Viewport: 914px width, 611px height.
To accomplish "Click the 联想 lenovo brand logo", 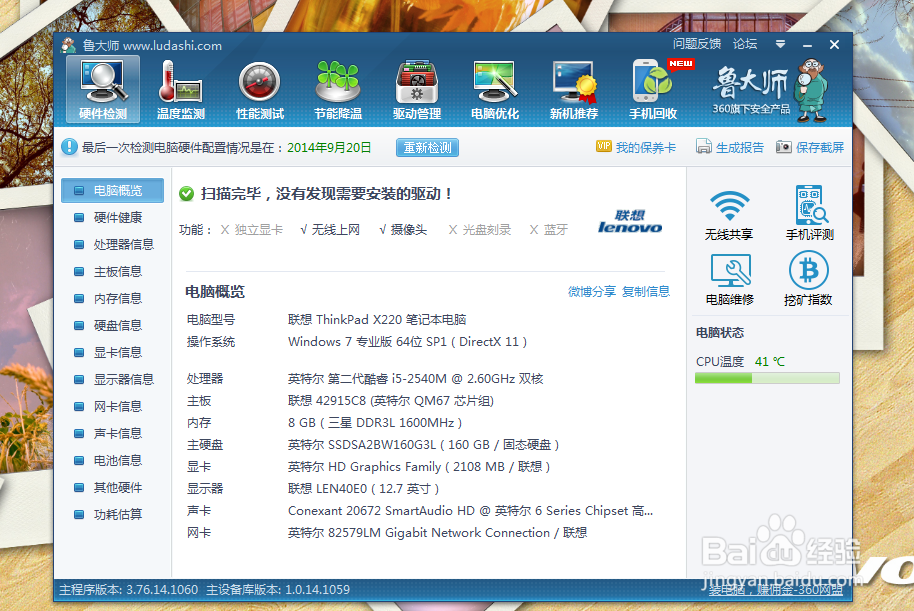I will click(630, 222).
